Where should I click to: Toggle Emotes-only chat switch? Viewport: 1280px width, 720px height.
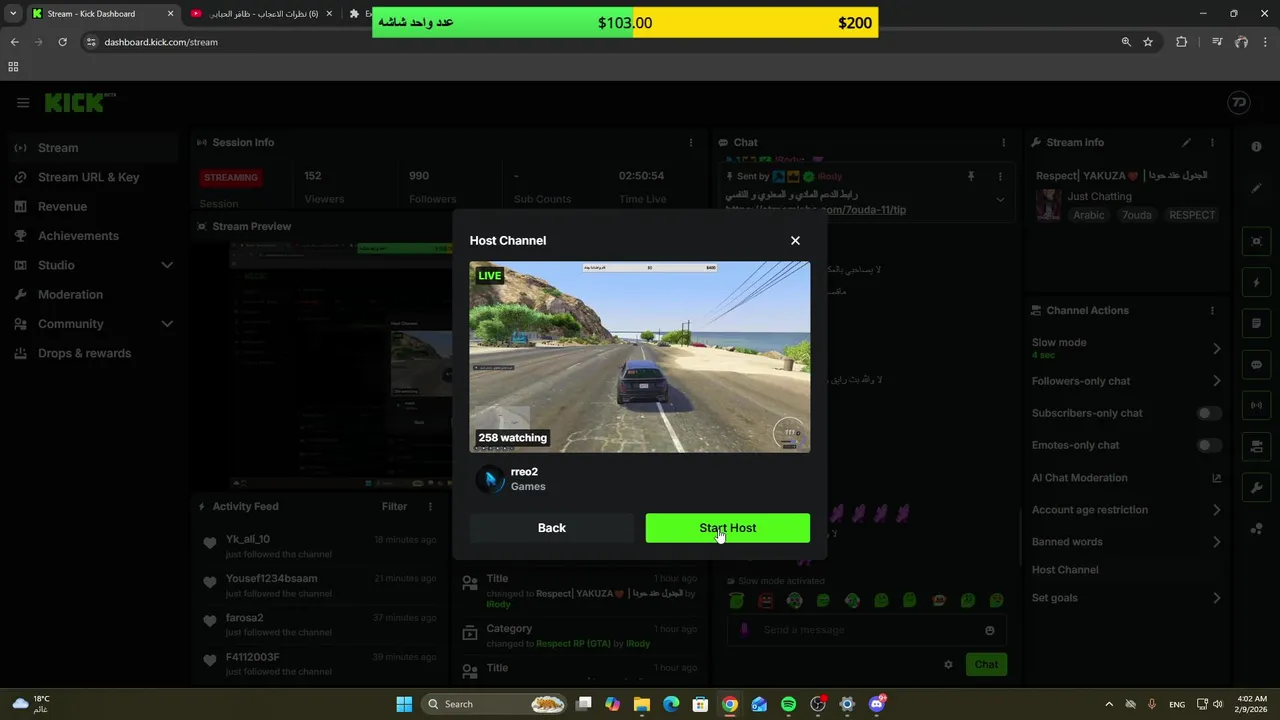pos(1209,445)
